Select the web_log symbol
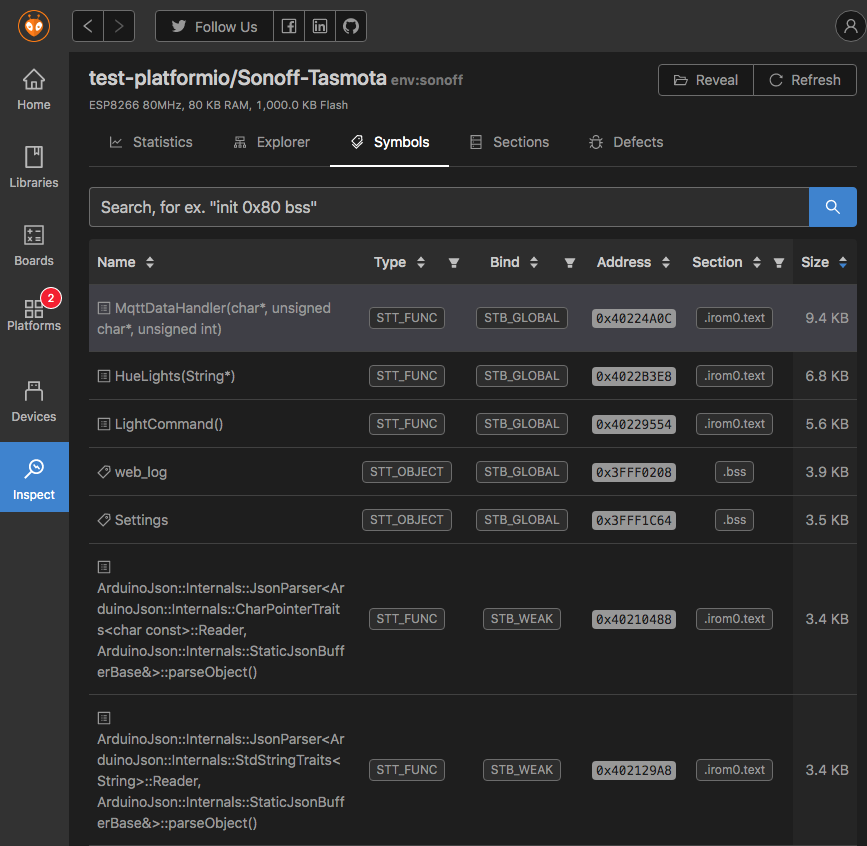The height and width of the screenshot is (846, 867). coord(140,472)
